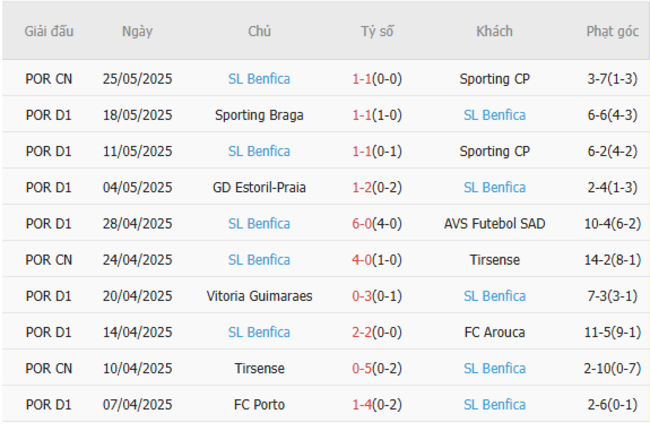
Task: Click the 0-5 (0-2) score
Action: click(x=377, y=369)
